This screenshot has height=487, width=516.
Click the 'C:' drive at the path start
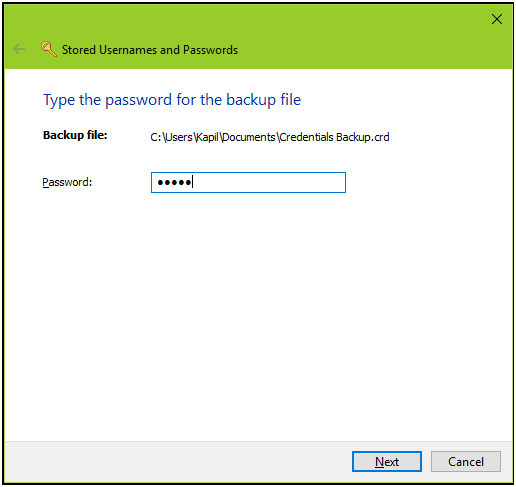coord(156,137)
